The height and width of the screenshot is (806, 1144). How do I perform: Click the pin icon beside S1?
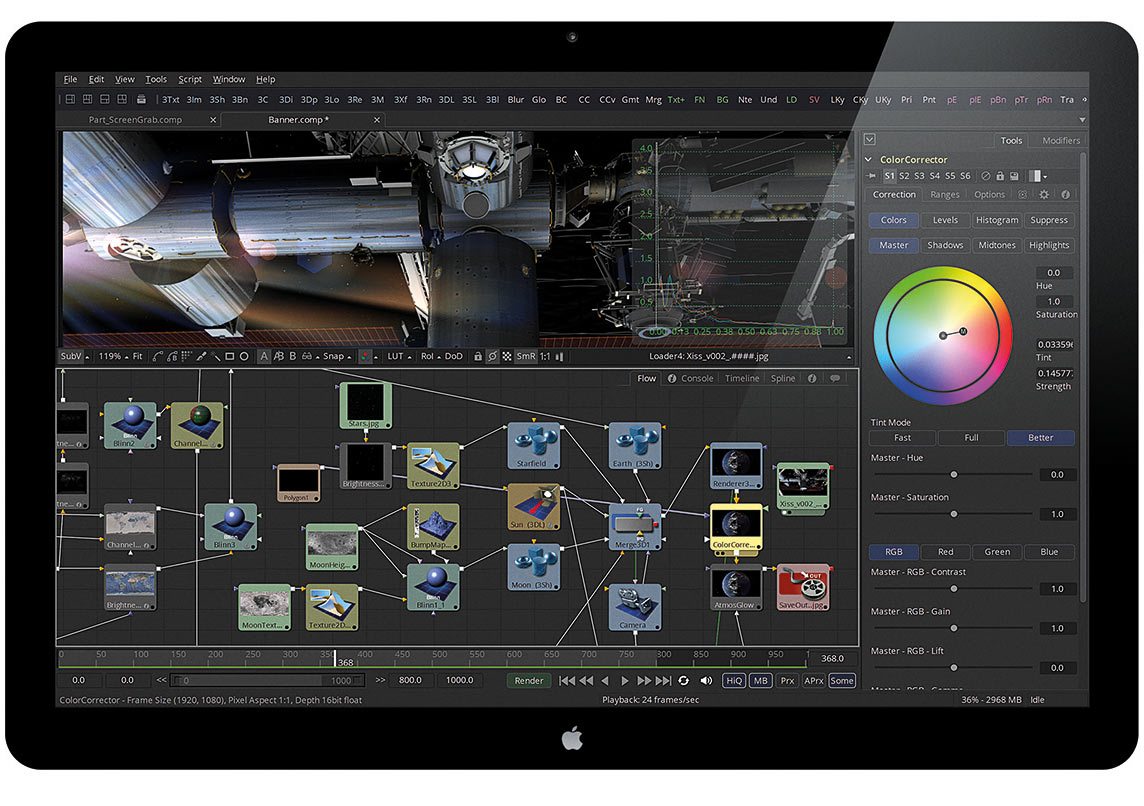point(871,176)
